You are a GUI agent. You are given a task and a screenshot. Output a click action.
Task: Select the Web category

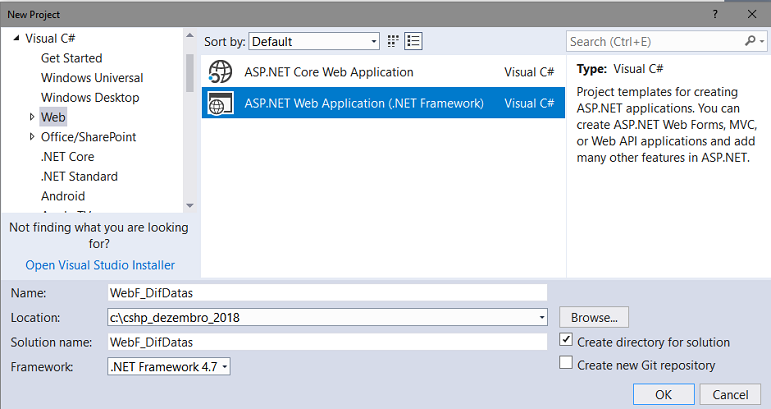click(x=53, y=117)
